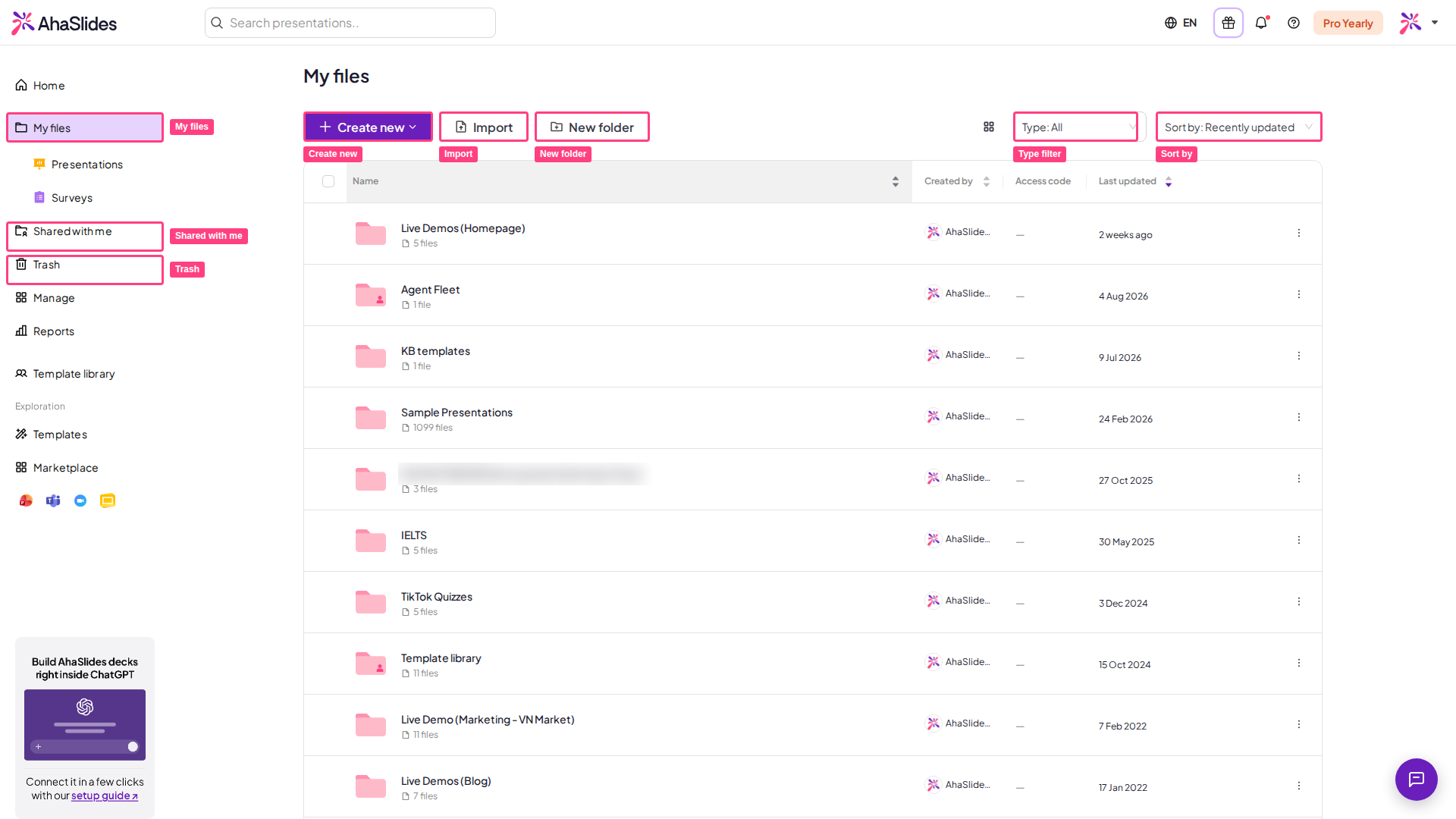
Task: Click the Zoom integration icon
Action: pos(80,500)
